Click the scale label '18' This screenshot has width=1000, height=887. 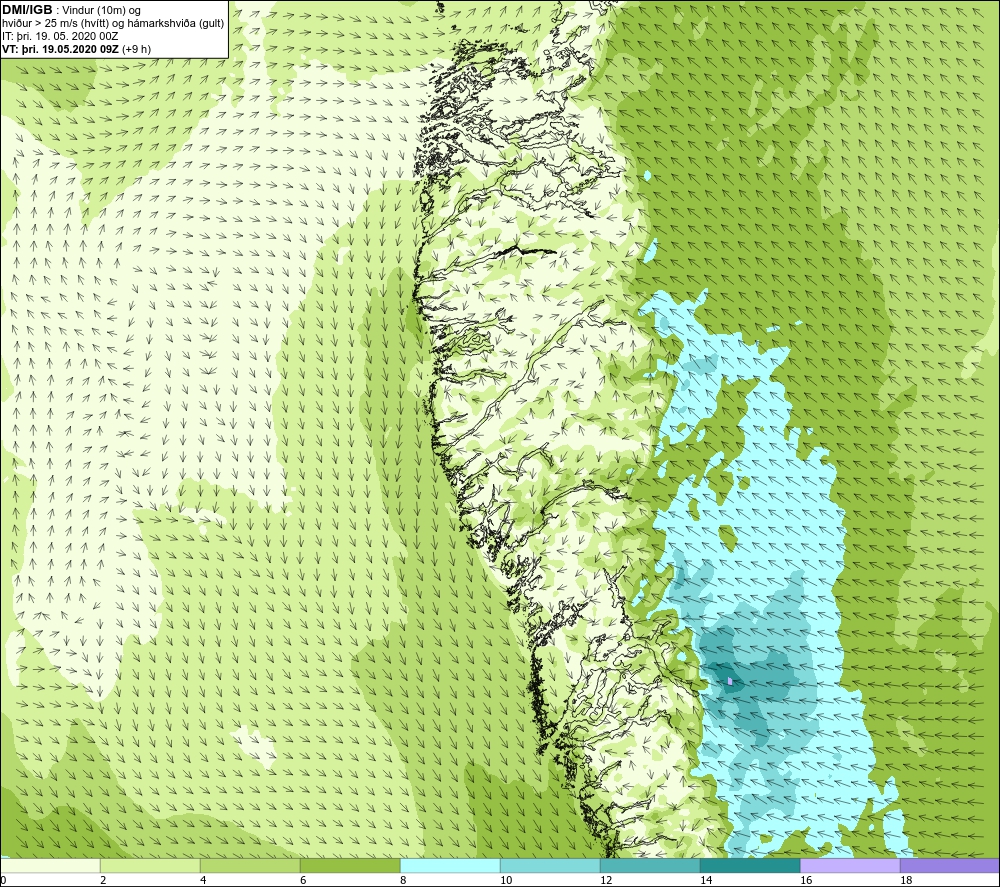(x=906, y=880)
